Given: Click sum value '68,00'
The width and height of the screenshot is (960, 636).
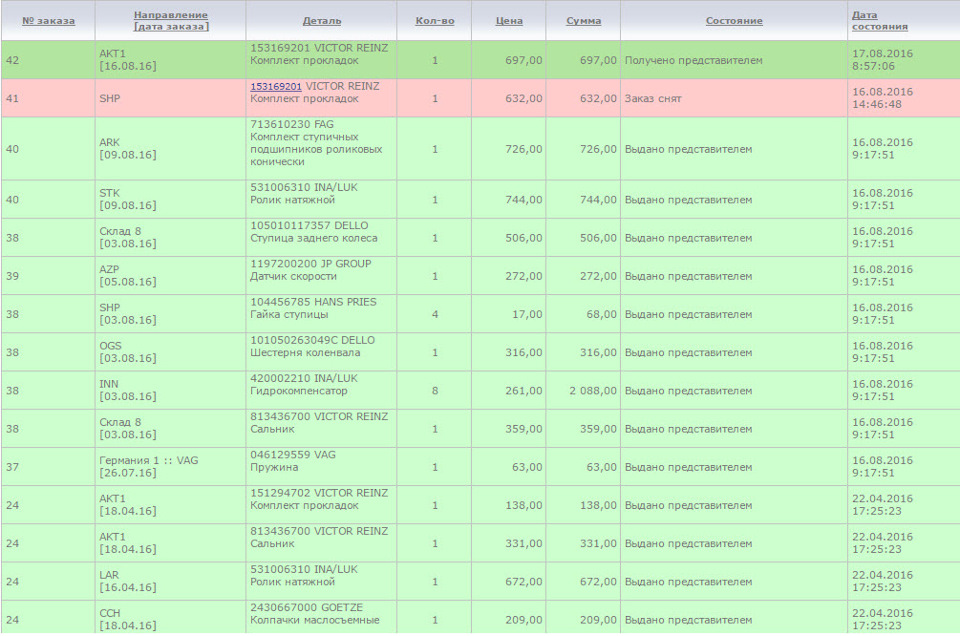Looking at the screenshot, I should pos(601,314).
